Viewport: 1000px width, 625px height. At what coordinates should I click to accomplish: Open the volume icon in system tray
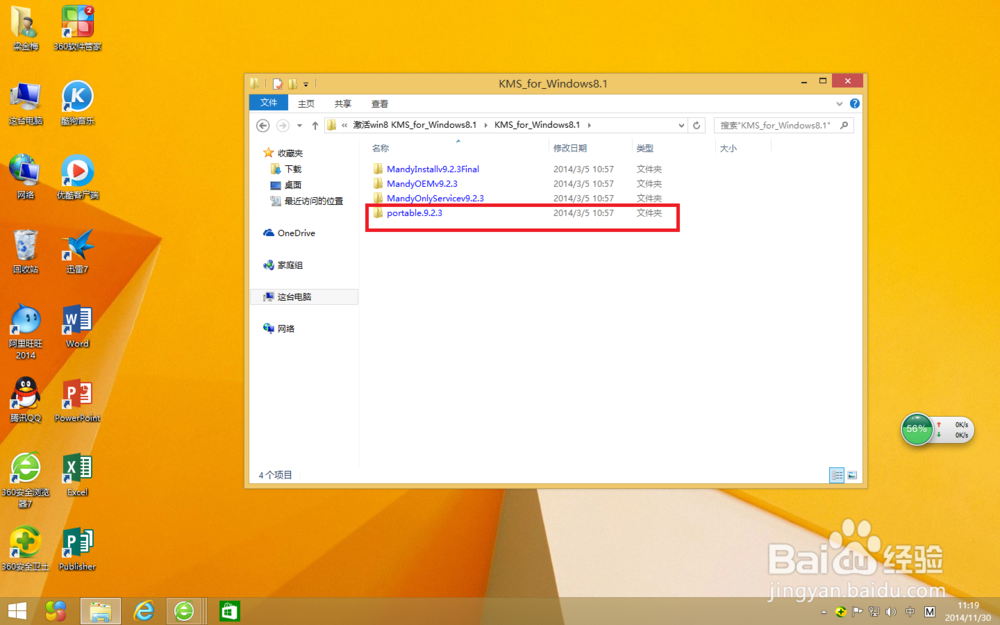click(889, 611)
